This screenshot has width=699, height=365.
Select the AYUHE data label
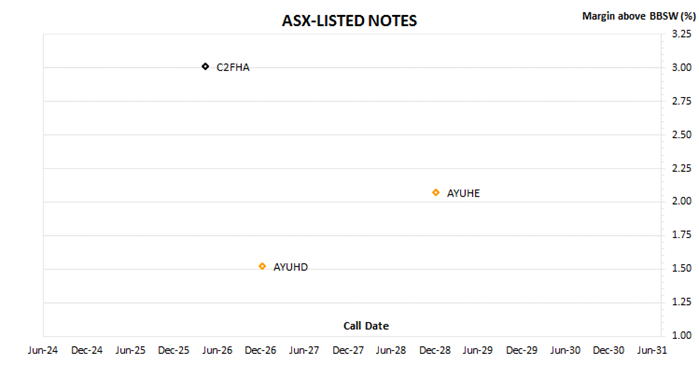(x=463, y=193)
